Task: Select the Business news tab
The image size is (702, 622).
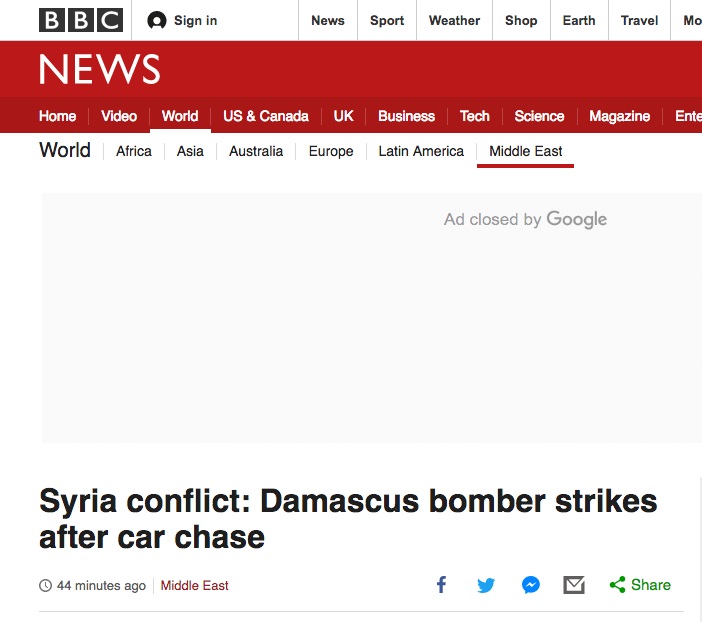Action: (406, 116)
